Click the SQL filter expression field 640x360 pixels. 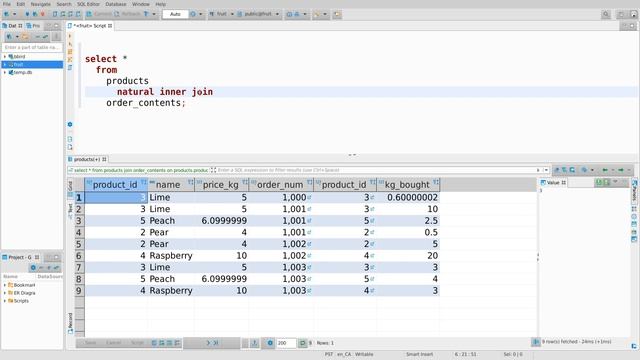[x=376, y=170]
